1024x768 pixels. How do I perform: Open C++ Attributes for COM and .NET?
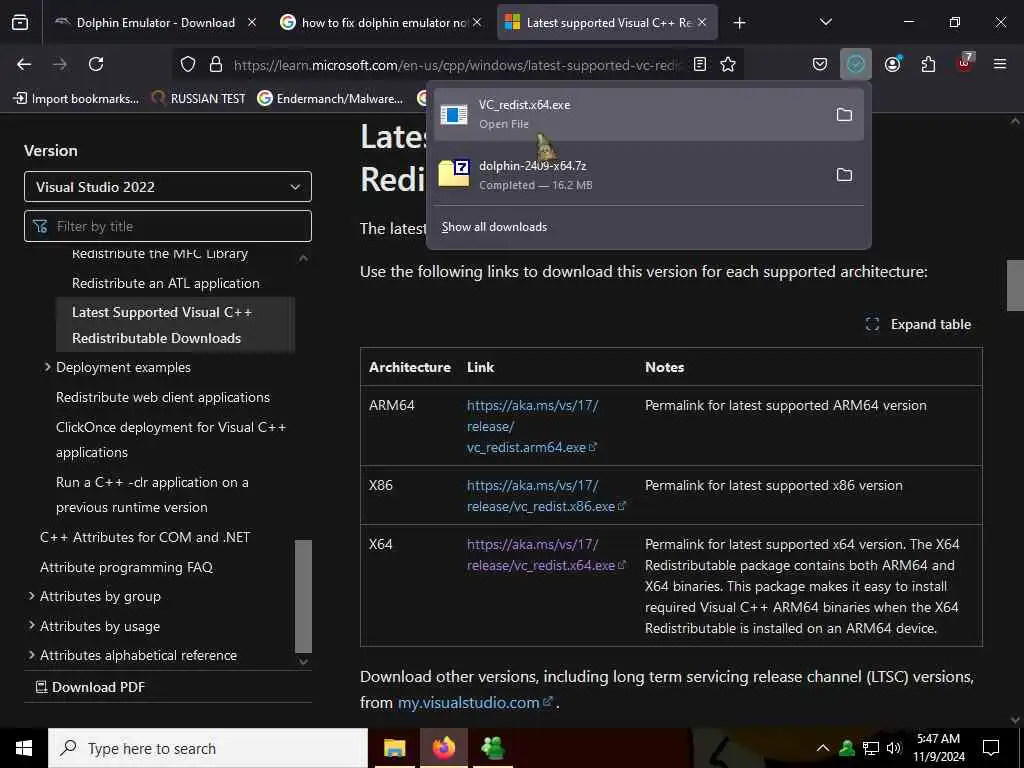point(145,537)
